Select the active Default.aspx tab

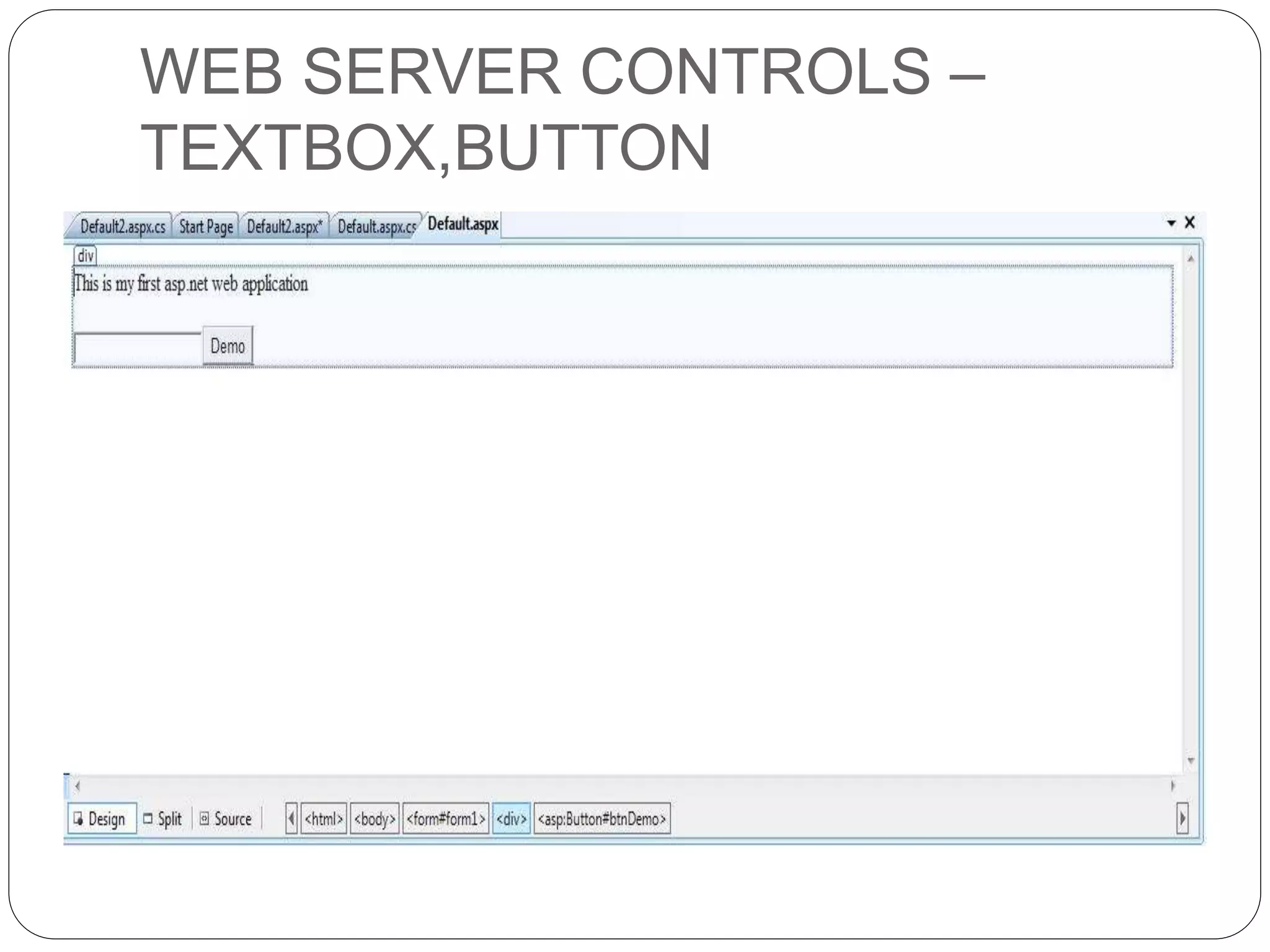(463, 224)
